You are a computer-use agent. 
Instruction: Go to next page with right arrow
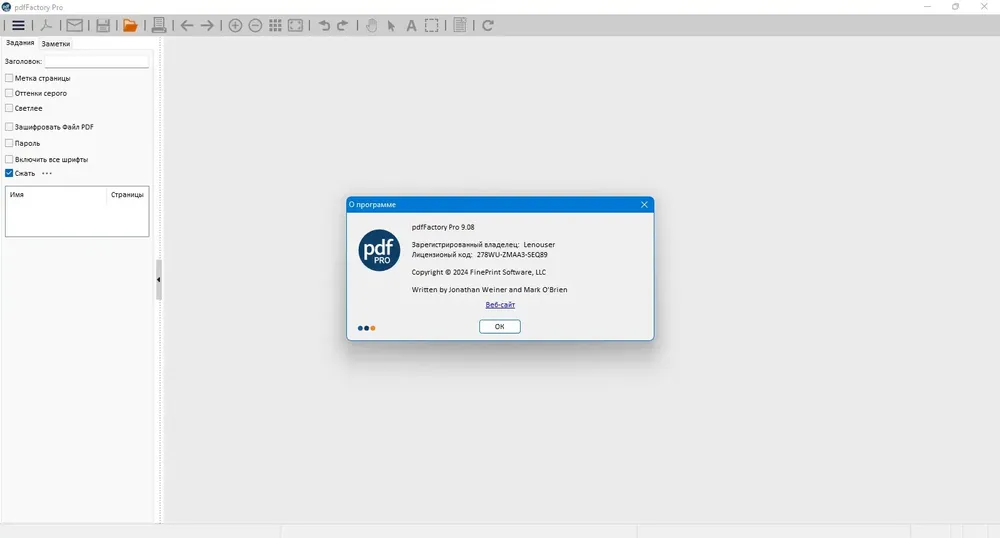tap(207, 25)
